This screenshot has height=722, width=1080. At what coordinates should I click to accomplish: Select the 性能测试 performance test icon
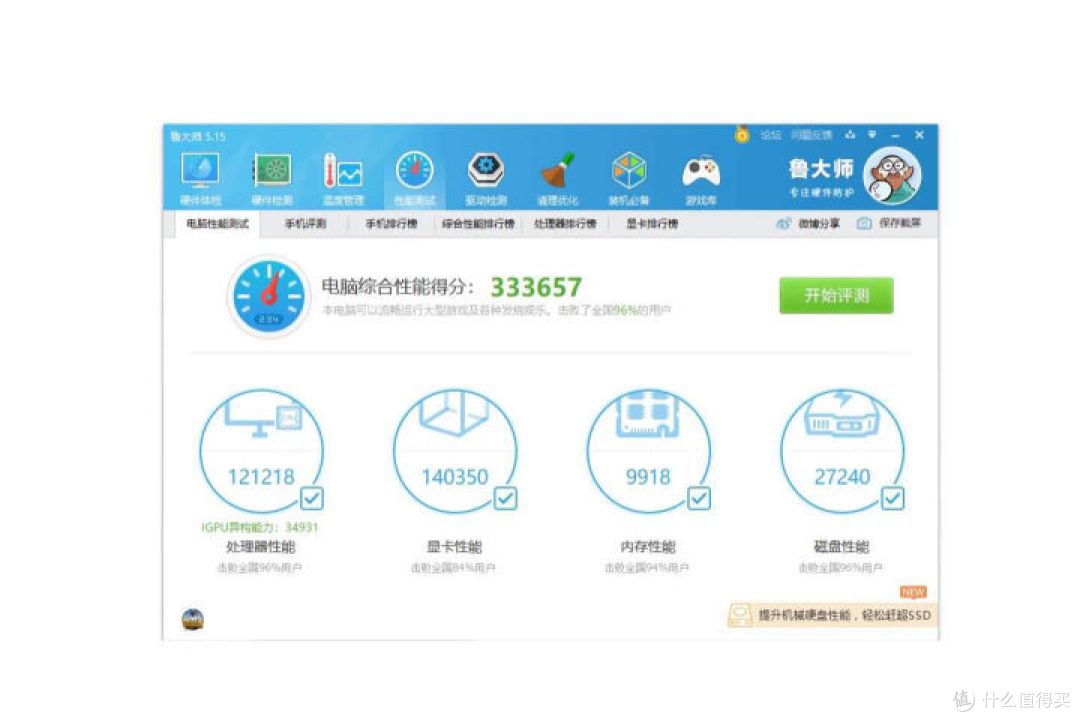tap(415, 170)
